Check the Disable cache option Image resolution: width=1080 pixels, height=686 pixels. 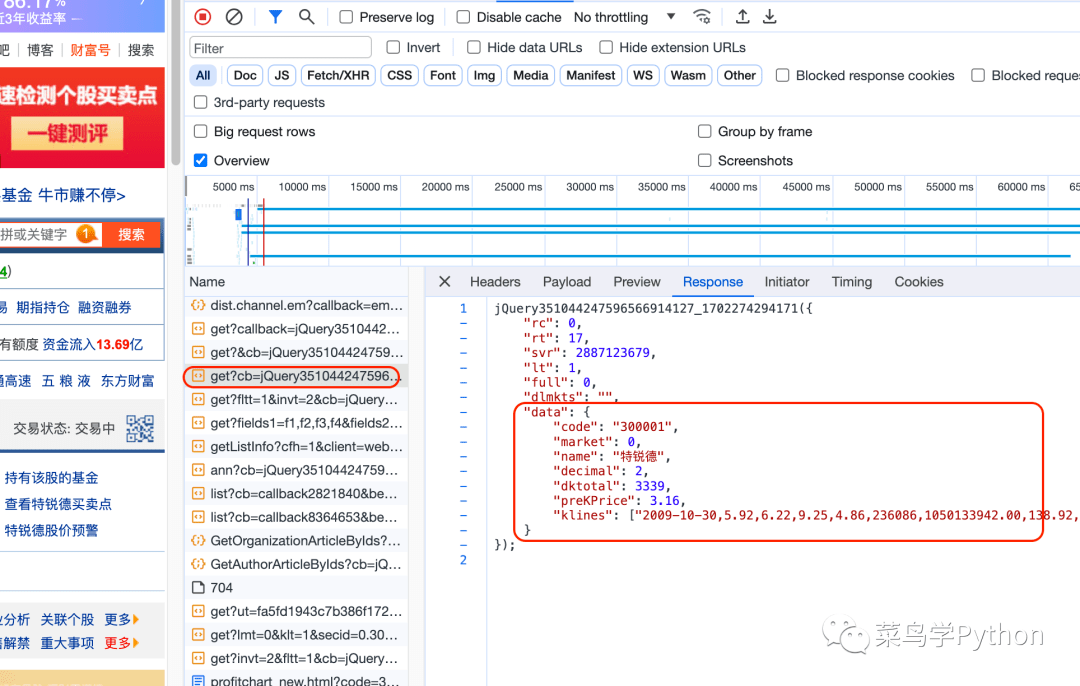pyautogui.click(x=463, y=17)
